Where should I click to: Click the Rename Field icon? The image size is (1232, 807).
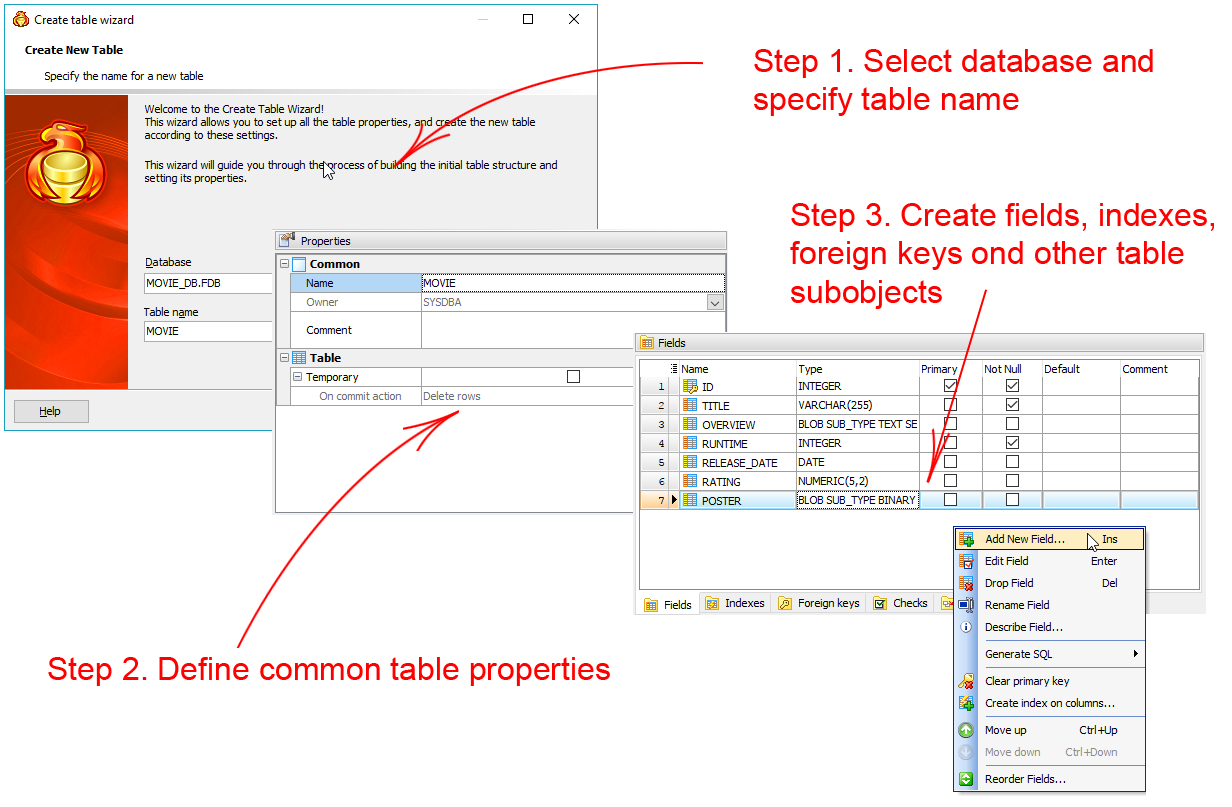966,605
